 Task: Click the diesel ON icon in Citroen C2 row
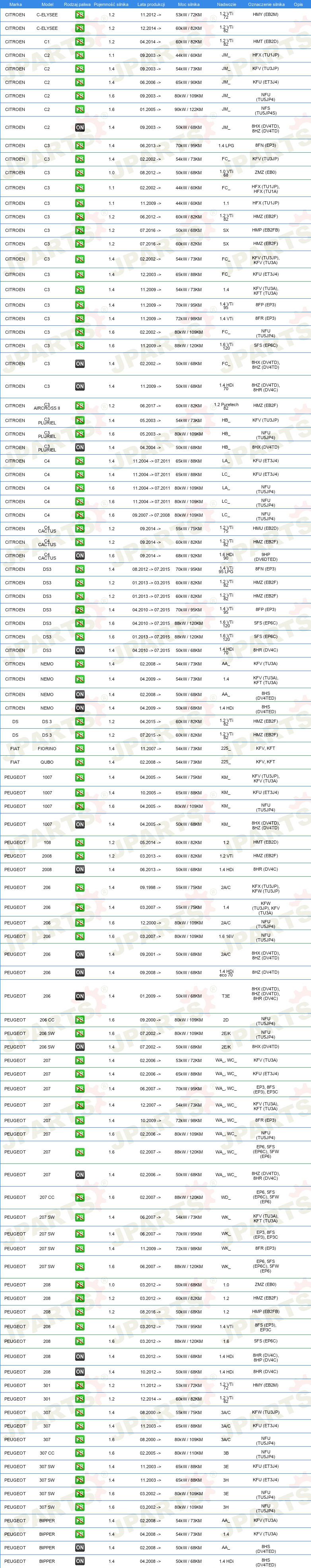point(80,128)
